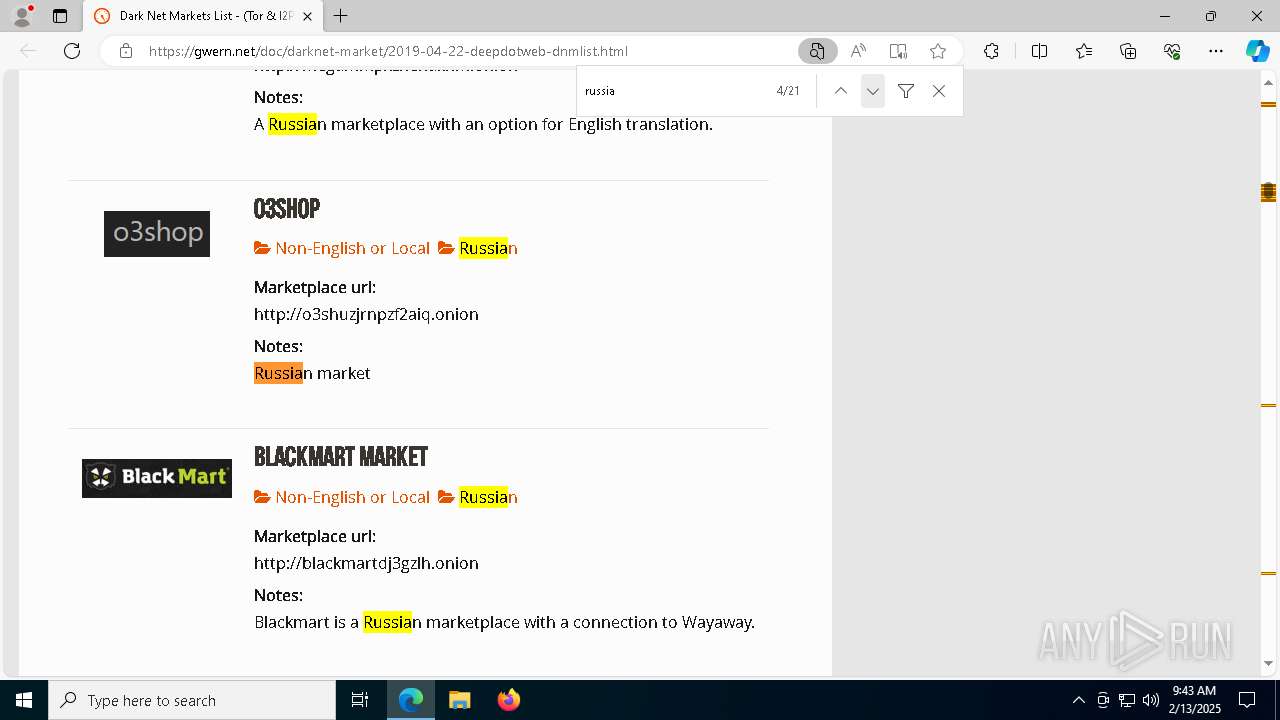Open Browser essentials
1280x720 pixels.
coord(1172,51)
